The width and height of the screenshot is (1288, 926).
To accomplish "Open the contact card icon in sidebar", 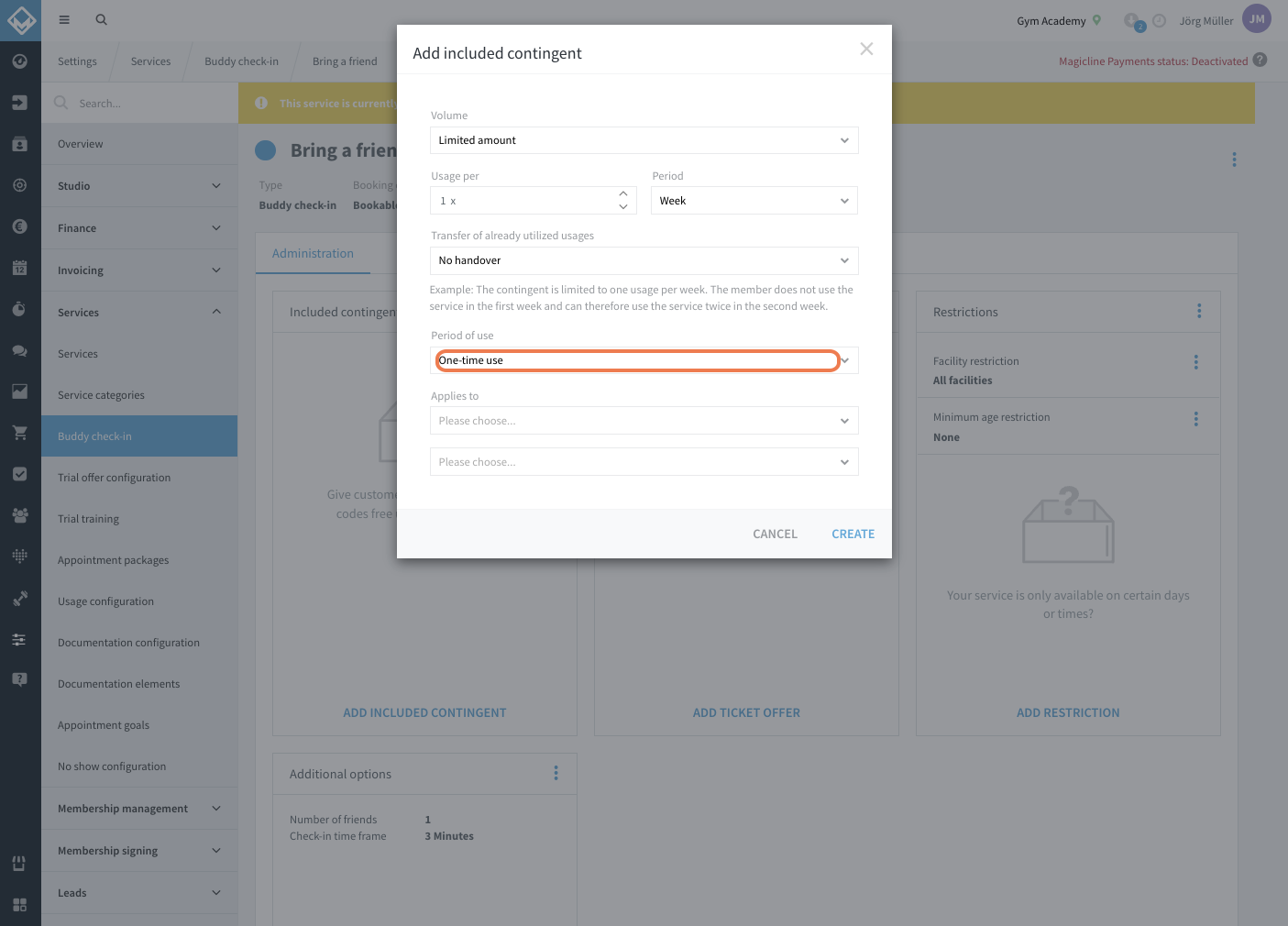I will point(20,144).
